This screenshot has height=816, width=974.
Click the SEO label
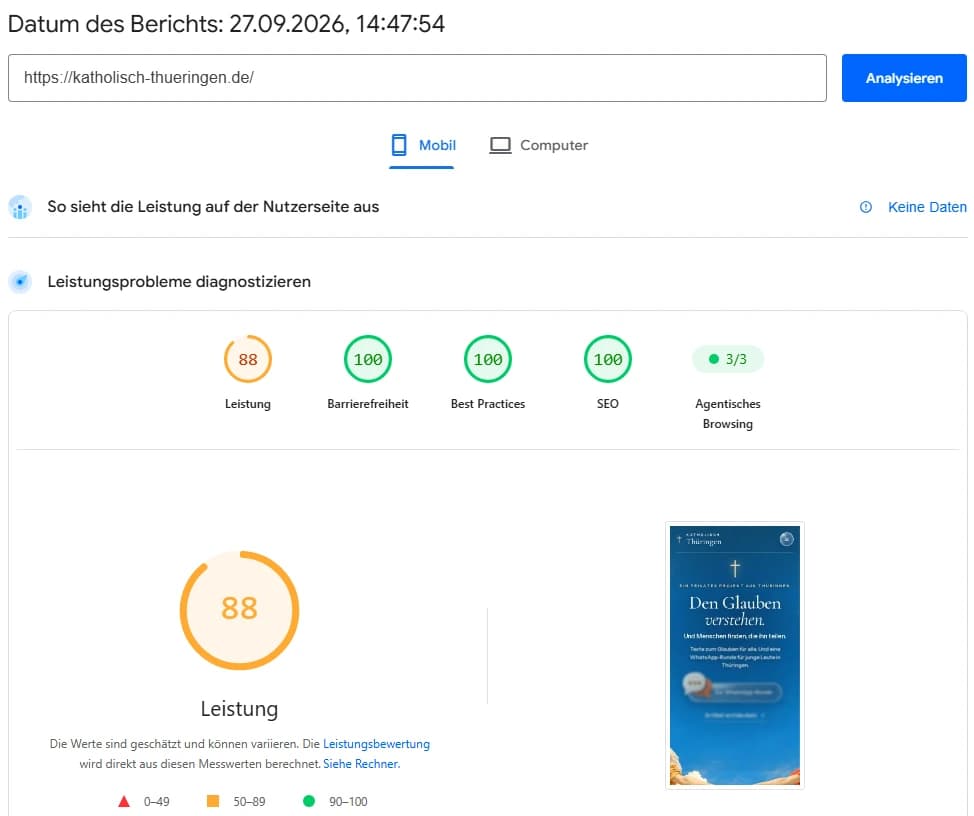608,404
